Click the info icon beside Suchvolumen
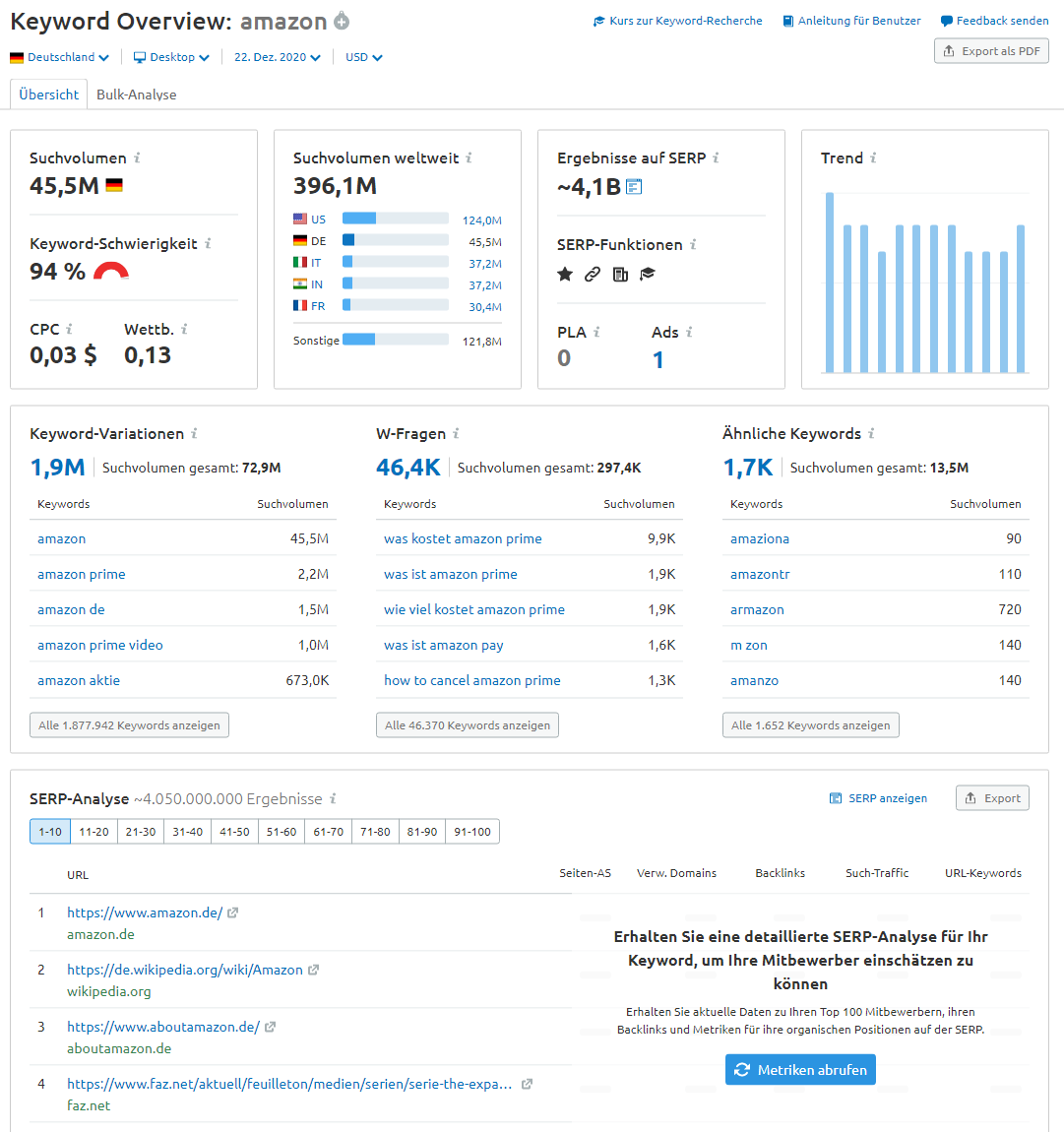1064x1132 pixels. coord(137,157)
